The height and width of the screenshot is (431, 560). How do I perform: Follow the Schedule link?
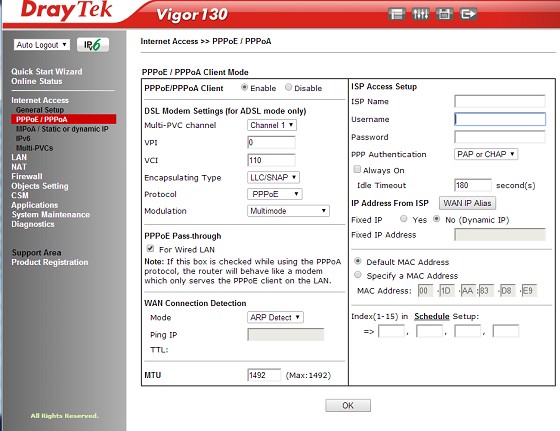[432, 316]
